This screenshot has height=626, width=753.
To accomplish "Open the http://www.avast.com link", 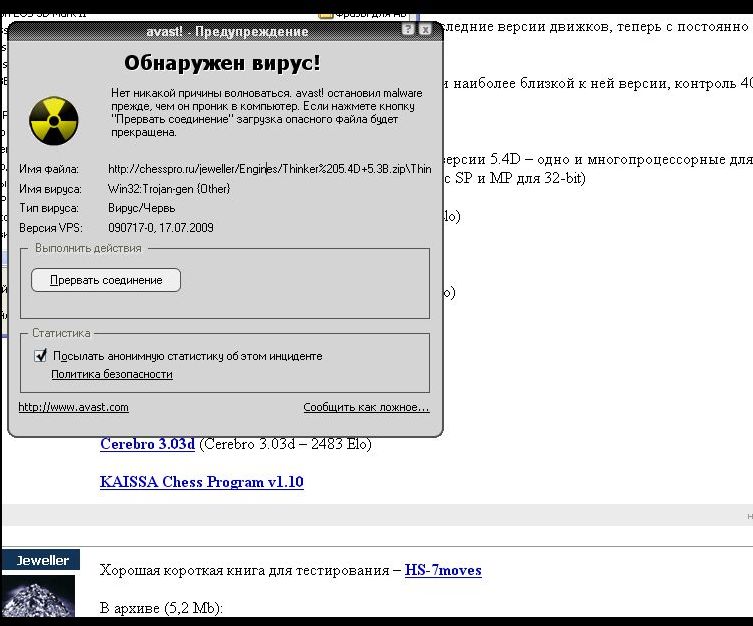I will click(73, 407).
